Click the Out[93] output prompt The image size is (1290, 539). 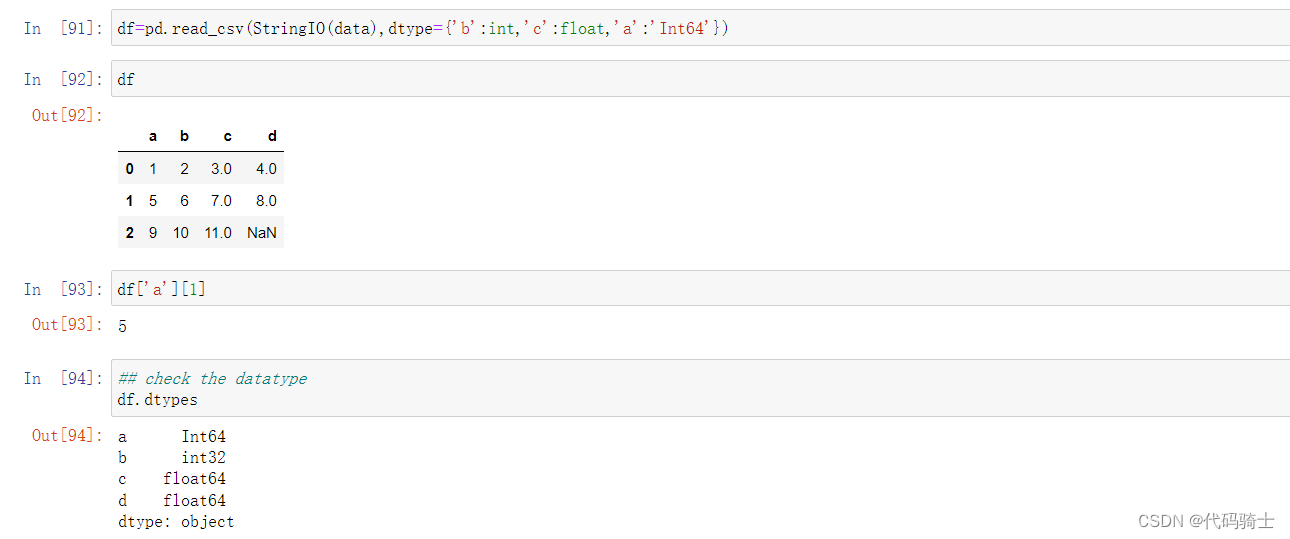click(x=67, y=324)
